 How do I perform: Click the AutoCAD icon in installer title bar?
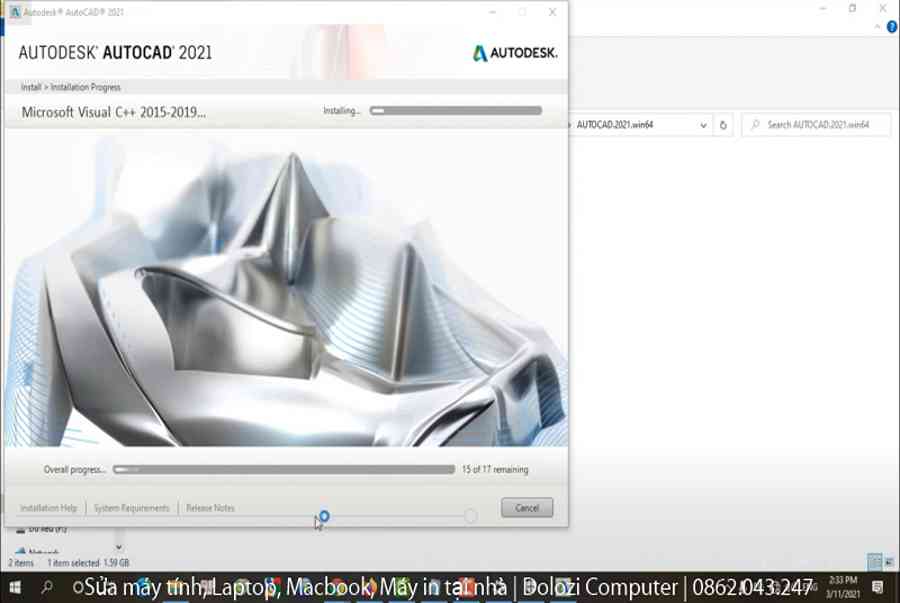point(15,12)
